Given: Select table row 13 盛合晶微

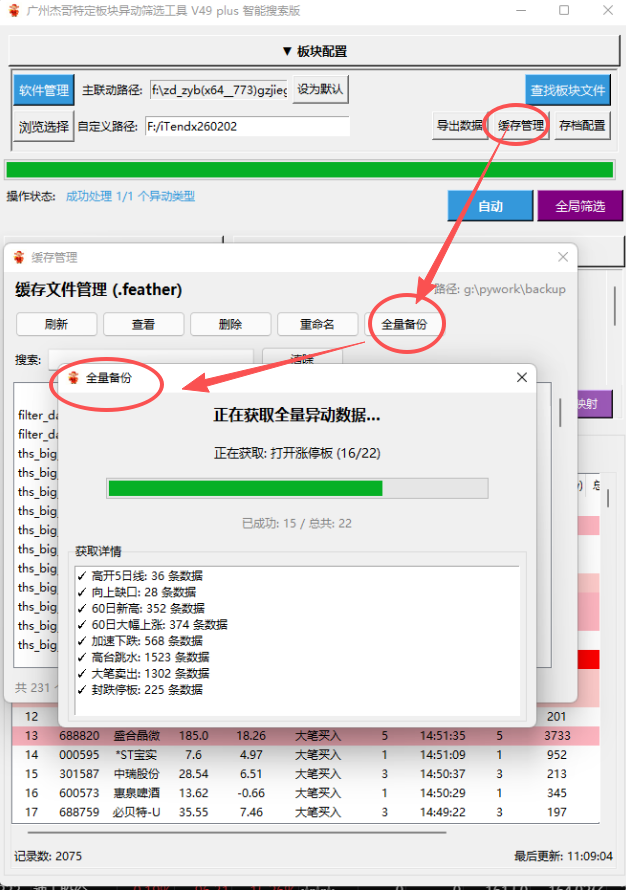Looking at the screenshot, I should [306, 736].
